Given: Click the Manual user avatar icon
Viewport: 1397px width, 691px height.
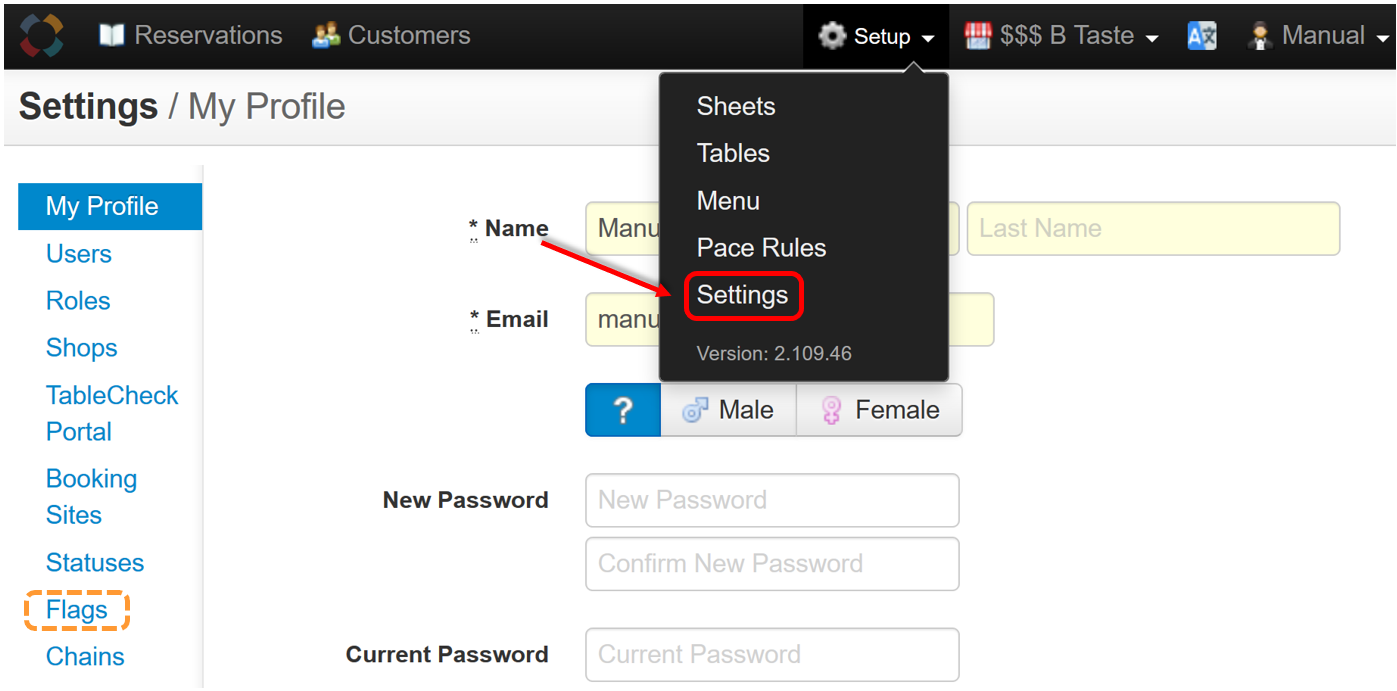Looking at the screenshot, I should click(x=1260, y=36).
